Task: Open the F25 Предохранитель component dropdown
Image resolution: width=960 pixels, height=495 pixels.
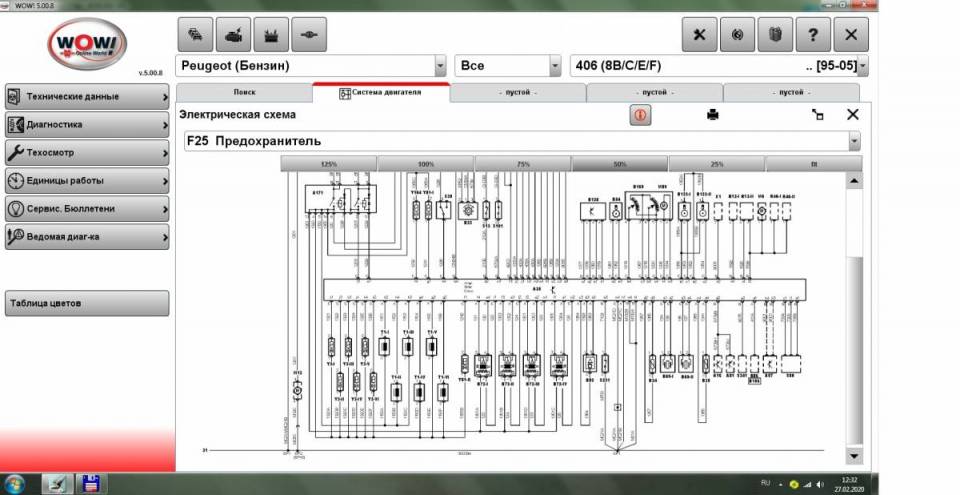Action: [x=854, y=142]
